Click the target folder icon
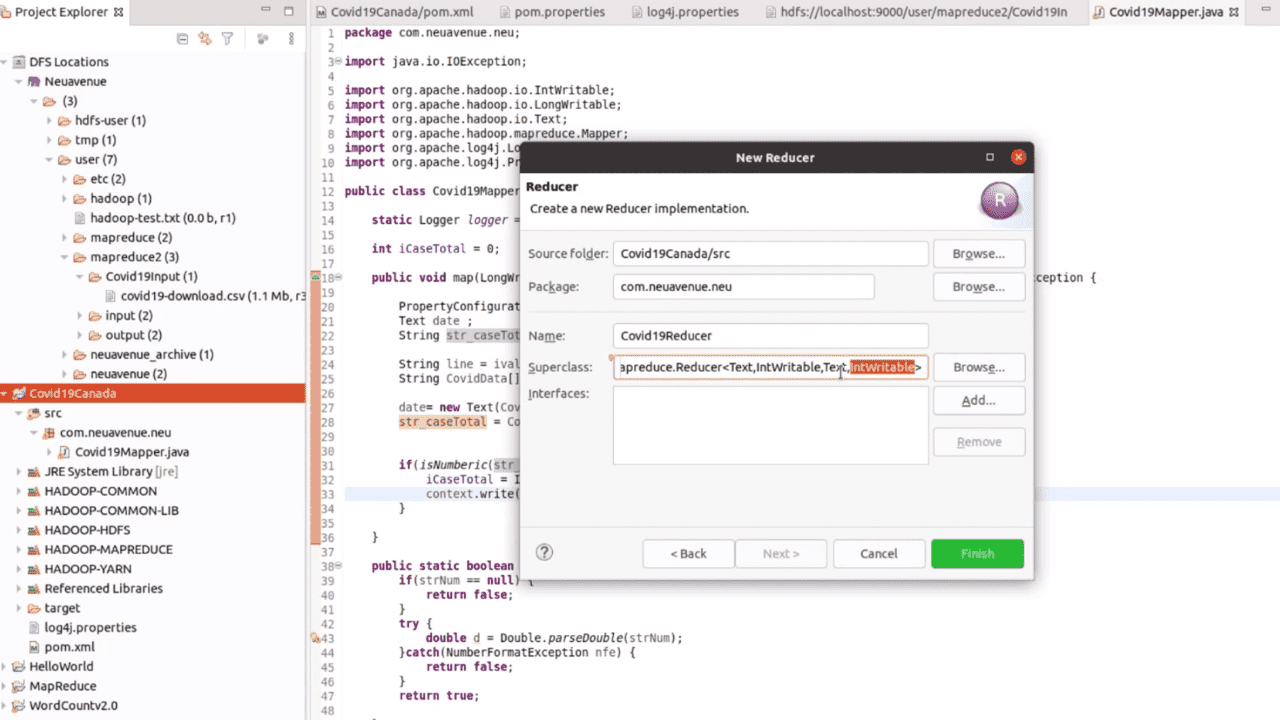This screenshot has height=720, width=1280. pyautogui.click(x=34, y=608)
